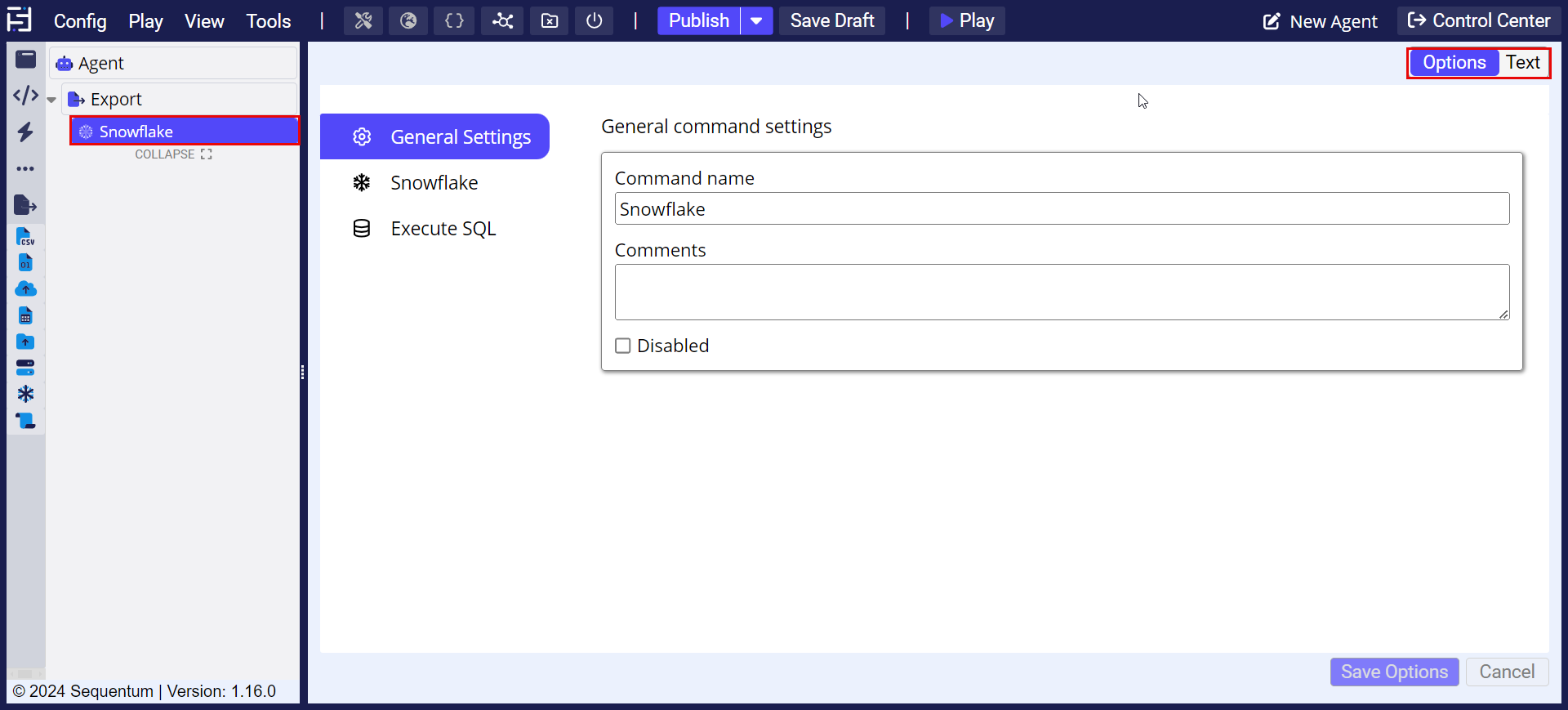Go to Control Center
This screenshot has width=1568, height=710.
1479,20
